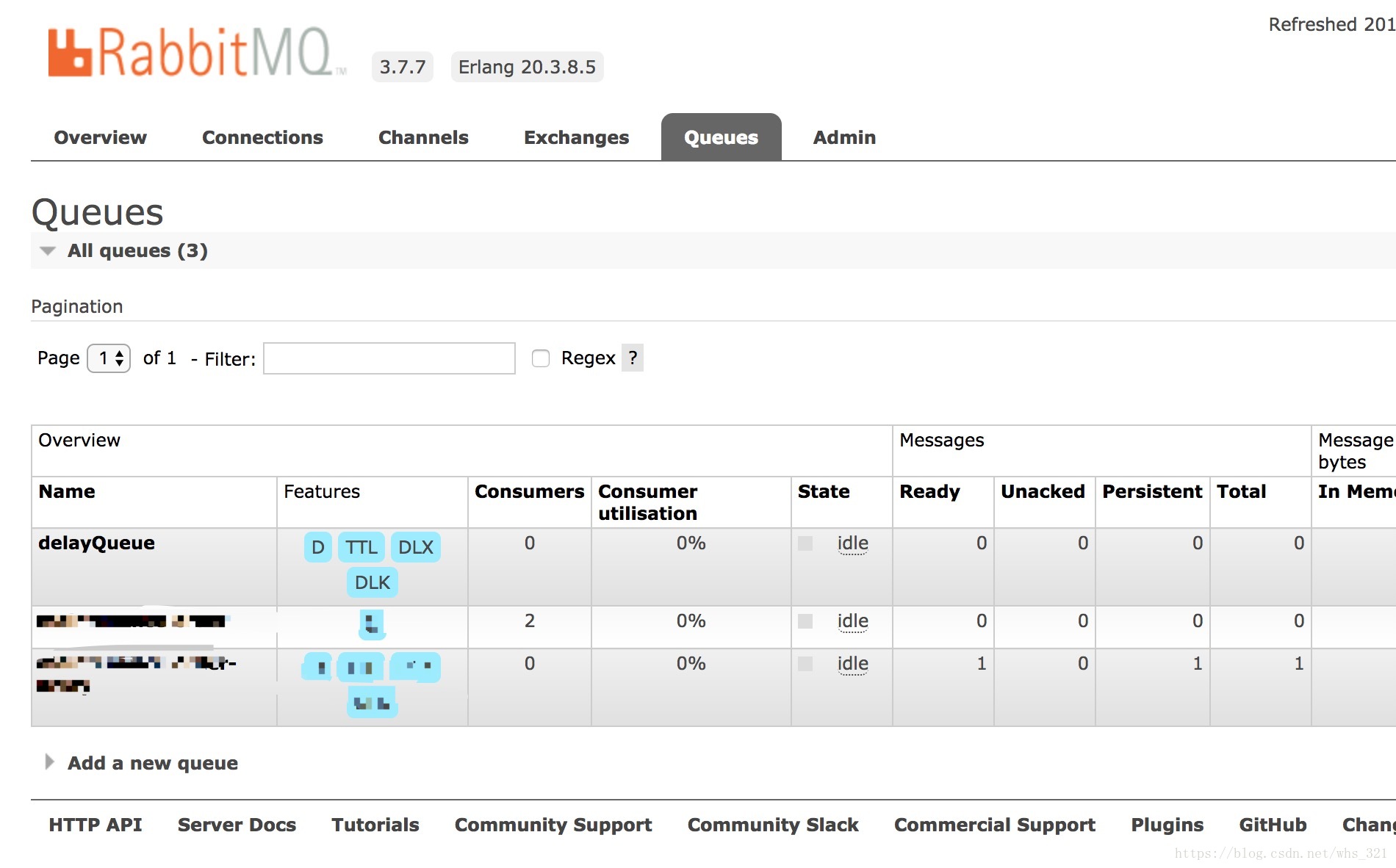Open the Regex help question mark

tap(633, 358)
